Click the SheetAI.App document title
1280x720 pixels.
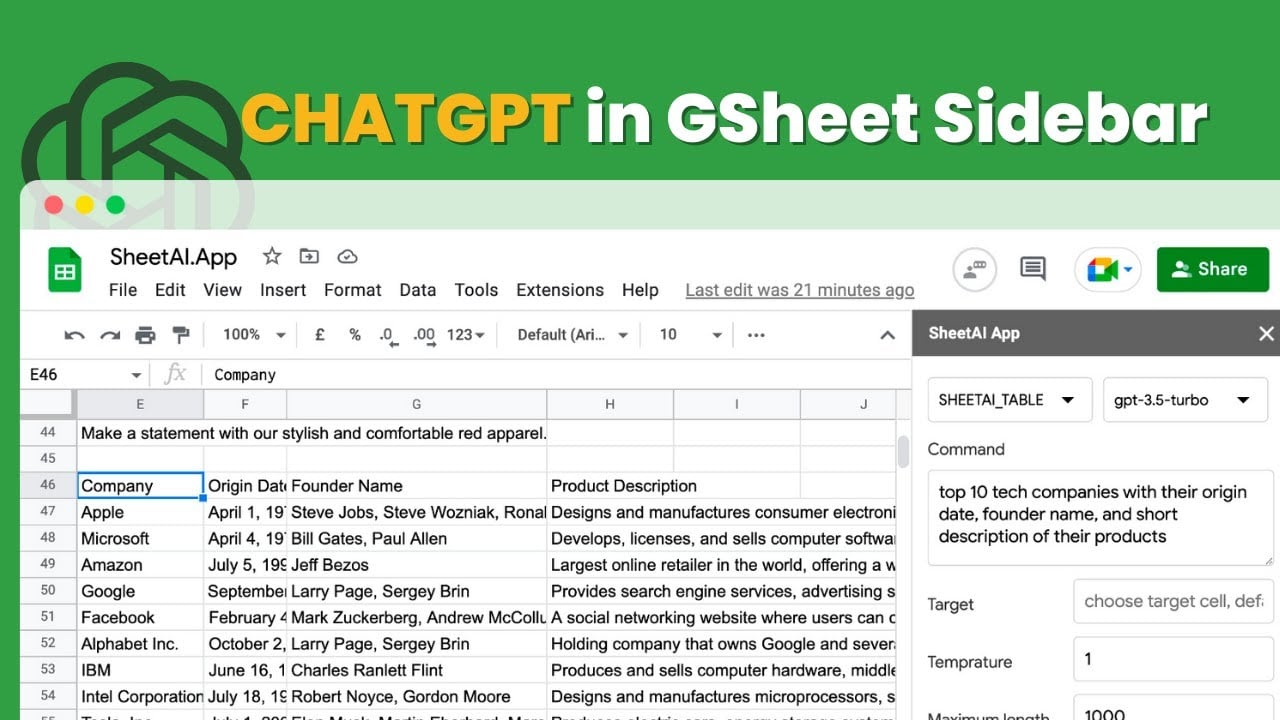click(x=173, y=257)
